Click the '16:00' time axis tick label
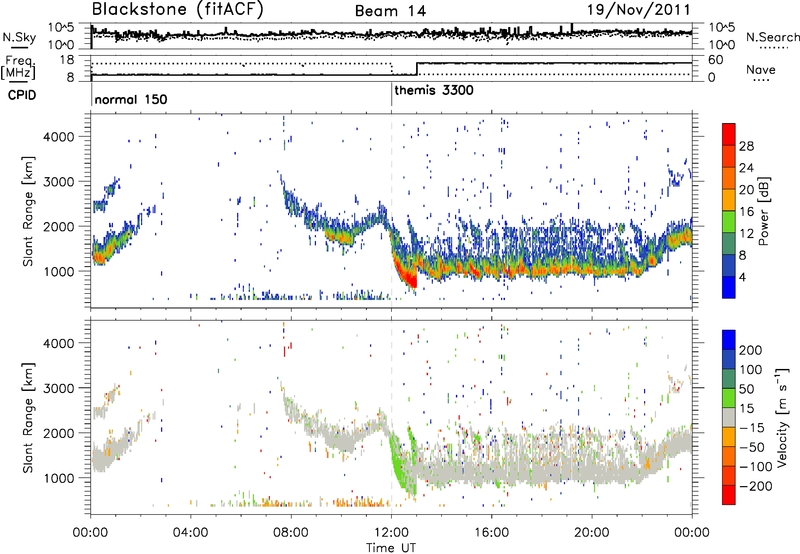The height and width of the screenshot is (554, 800). (491, 533)
